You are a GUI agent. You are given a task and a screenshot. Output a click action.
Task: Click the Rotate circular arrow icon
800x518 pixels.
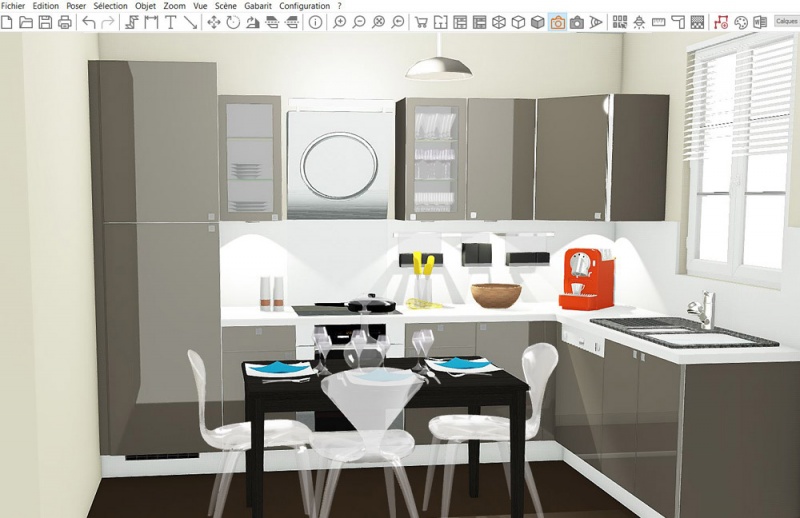(x=233, y=22)
